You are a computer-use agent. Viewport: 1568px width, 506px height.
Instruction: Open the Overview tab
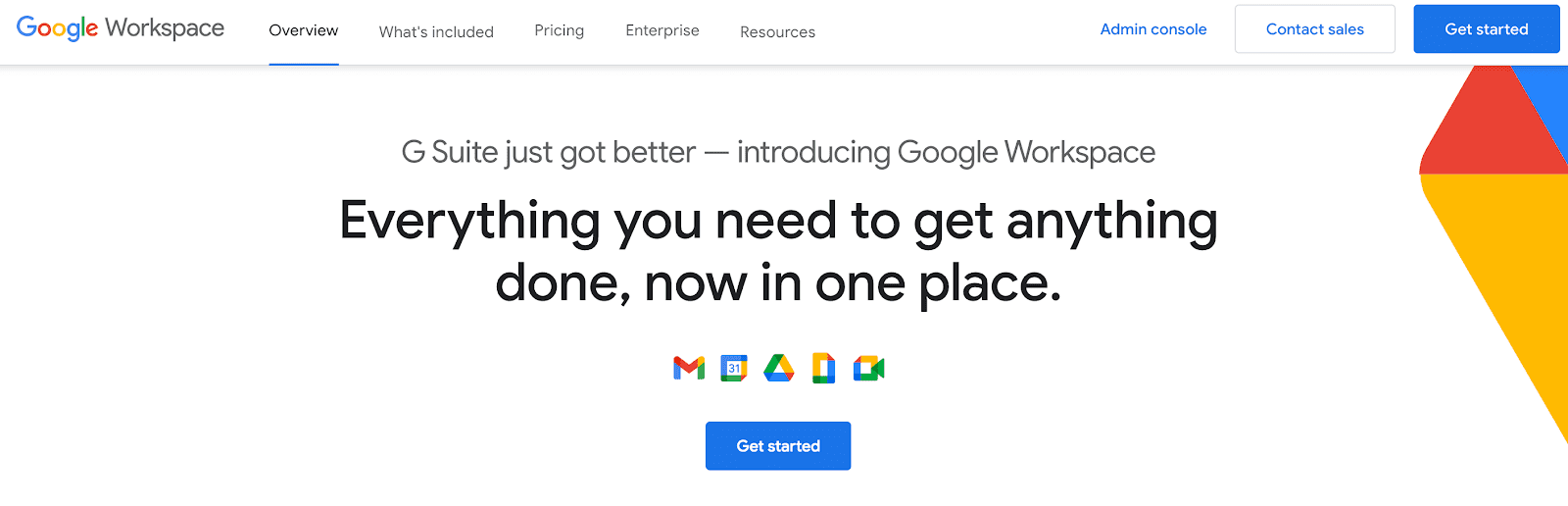(x=304, y=30)
